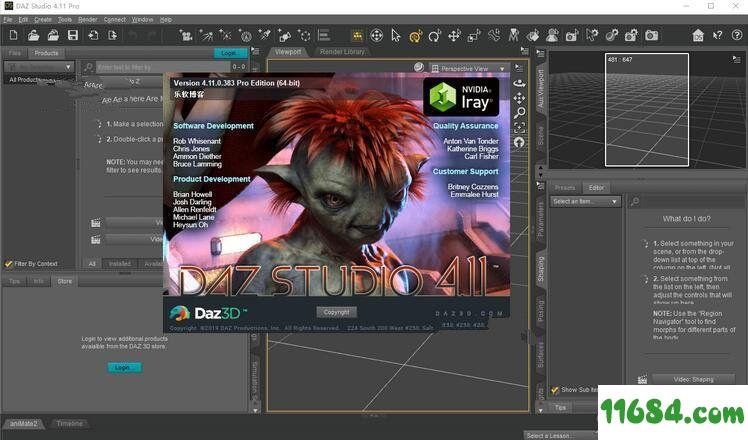The width and height of the screenshot is (748, 440).
Task: Click the Tips tab at bottom right
Action: tap(560, 407)
